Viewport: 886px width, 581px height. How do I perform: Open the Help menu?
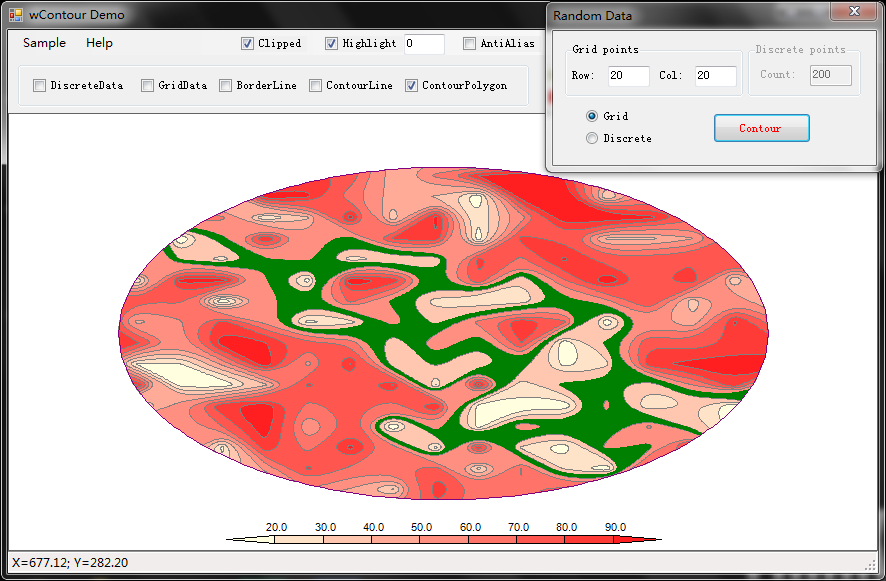click(99, 43)
